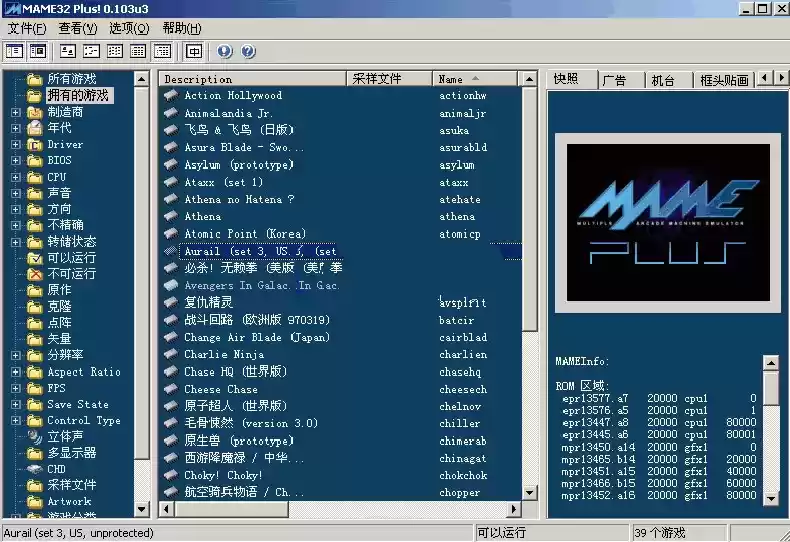Sort by the Description column header
790x542 pixels.
253,79
